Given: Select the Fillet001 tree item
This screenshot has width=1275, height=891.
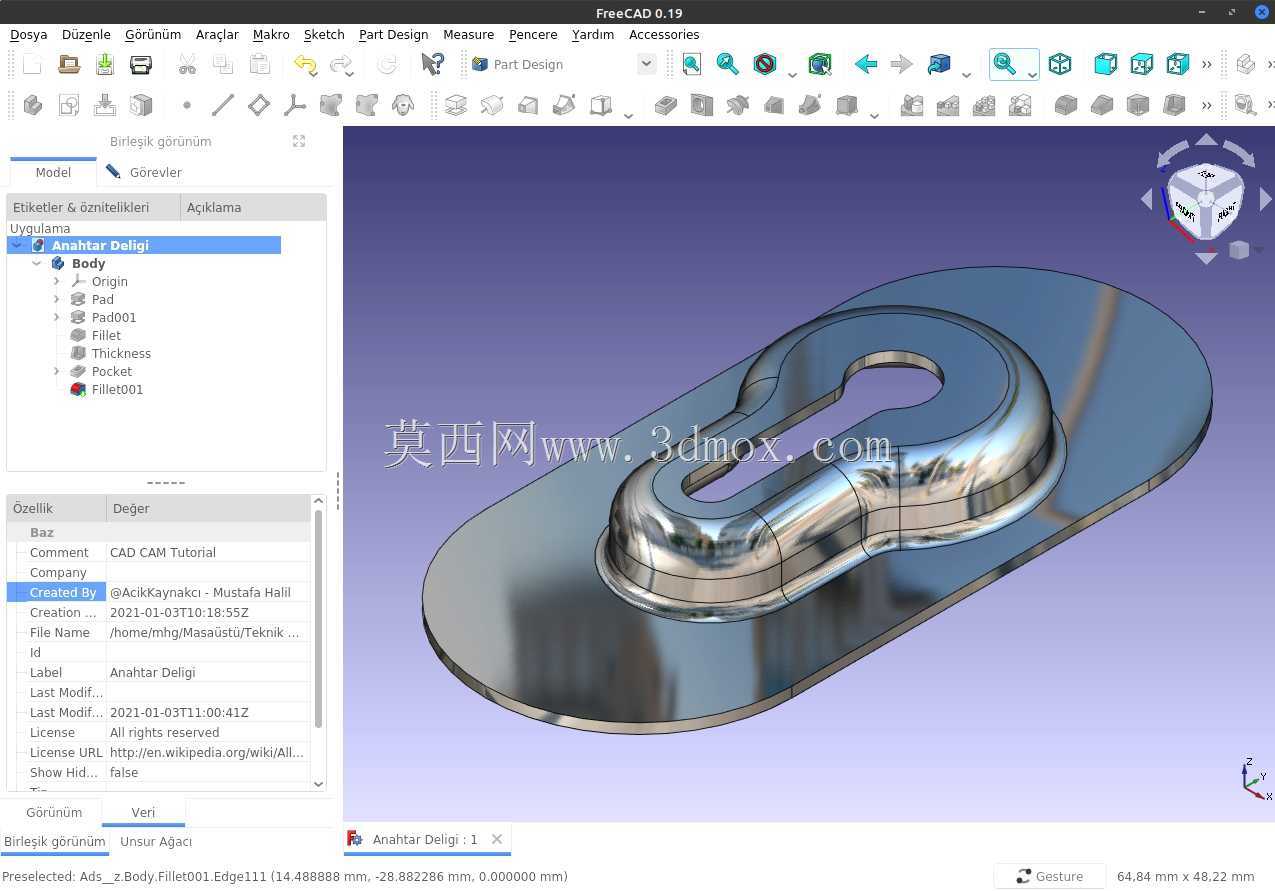Looking at the screenshot, I should click(117, 390).
